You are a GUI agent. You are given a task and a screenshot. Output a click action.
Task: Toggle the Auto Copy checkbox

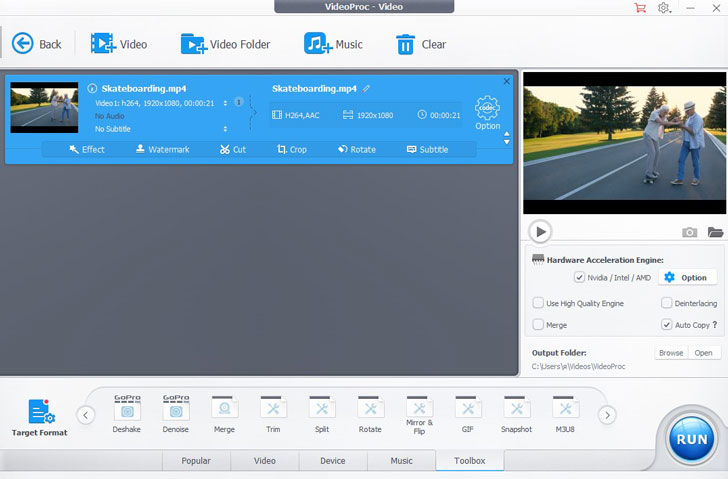tap(666, 324)
